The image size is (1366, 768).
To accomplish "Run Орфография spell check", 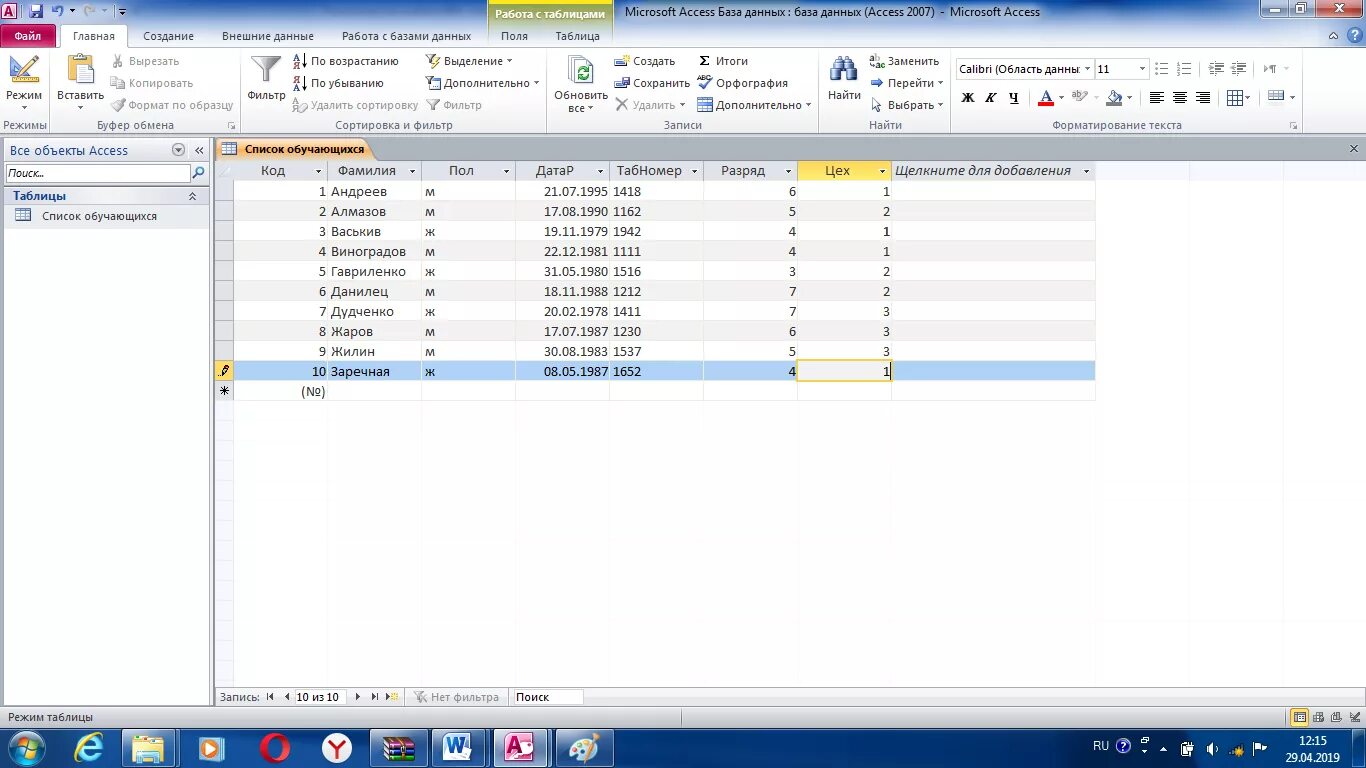I will click(x=743, y=83).
